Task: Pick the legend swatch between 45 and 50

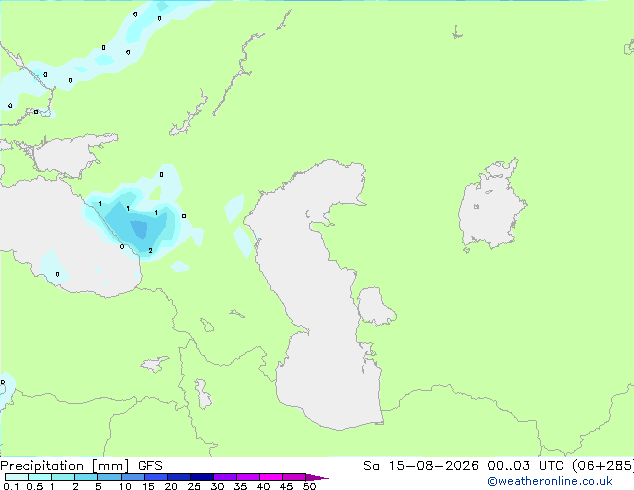Action: 294,477
